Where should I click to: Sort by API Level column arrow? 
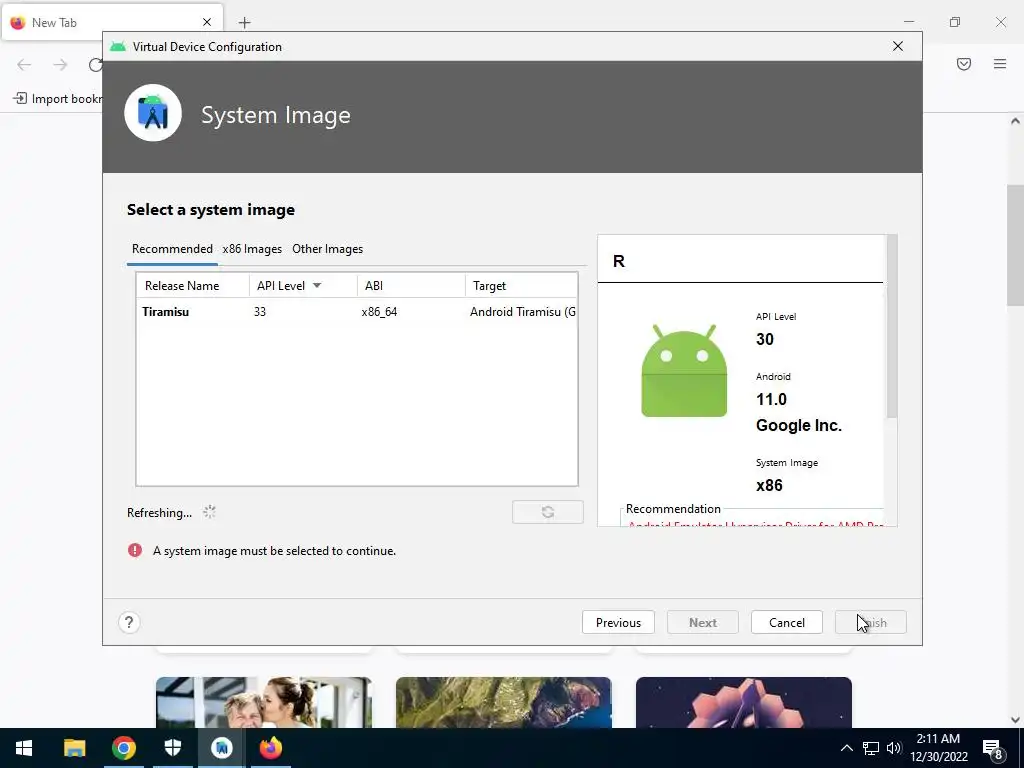click(x=317, y=285)
